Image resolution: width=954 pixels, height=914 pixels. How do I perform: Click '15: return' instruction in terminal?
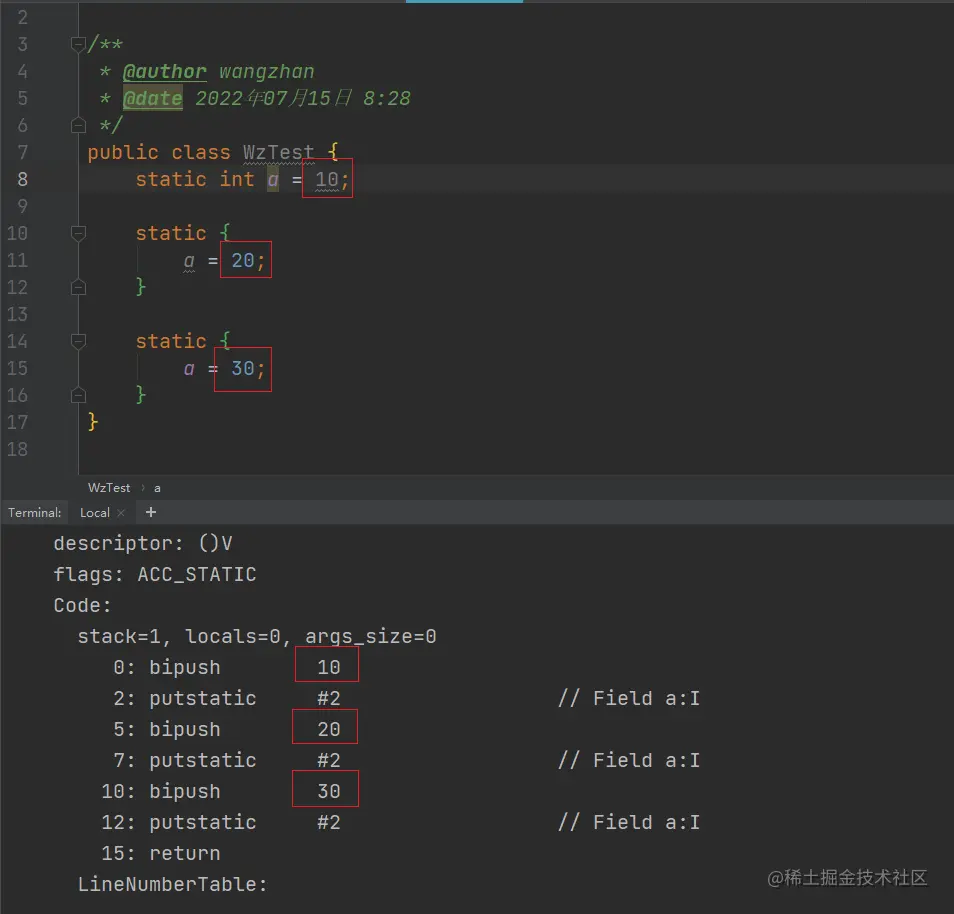tap(161, 854)
